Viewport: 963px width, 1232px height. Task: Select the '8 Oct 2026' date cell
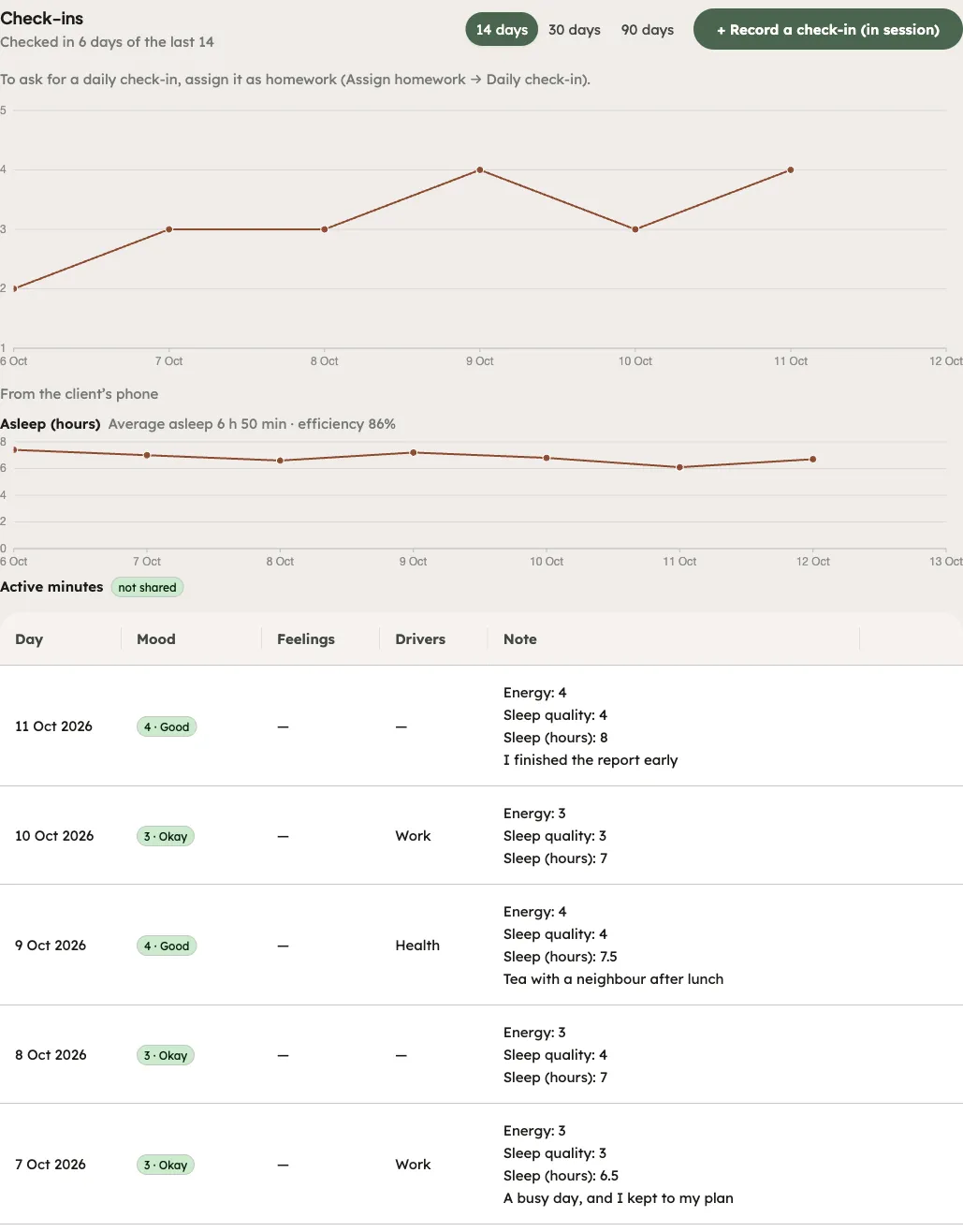click(x=51, y=1055)
